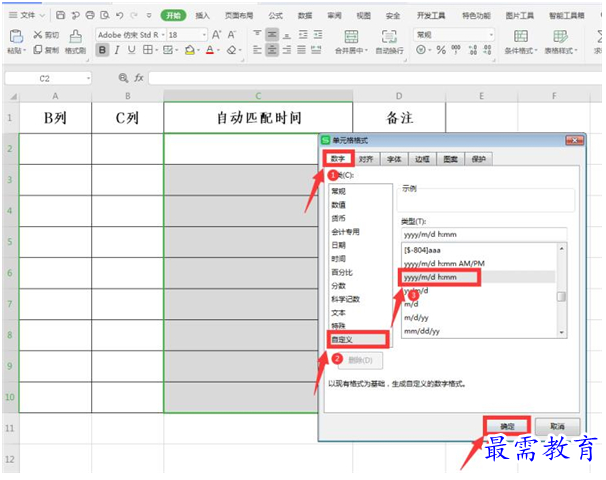Align text right
The width and height of the screenshot is (606, 480).
287,49
